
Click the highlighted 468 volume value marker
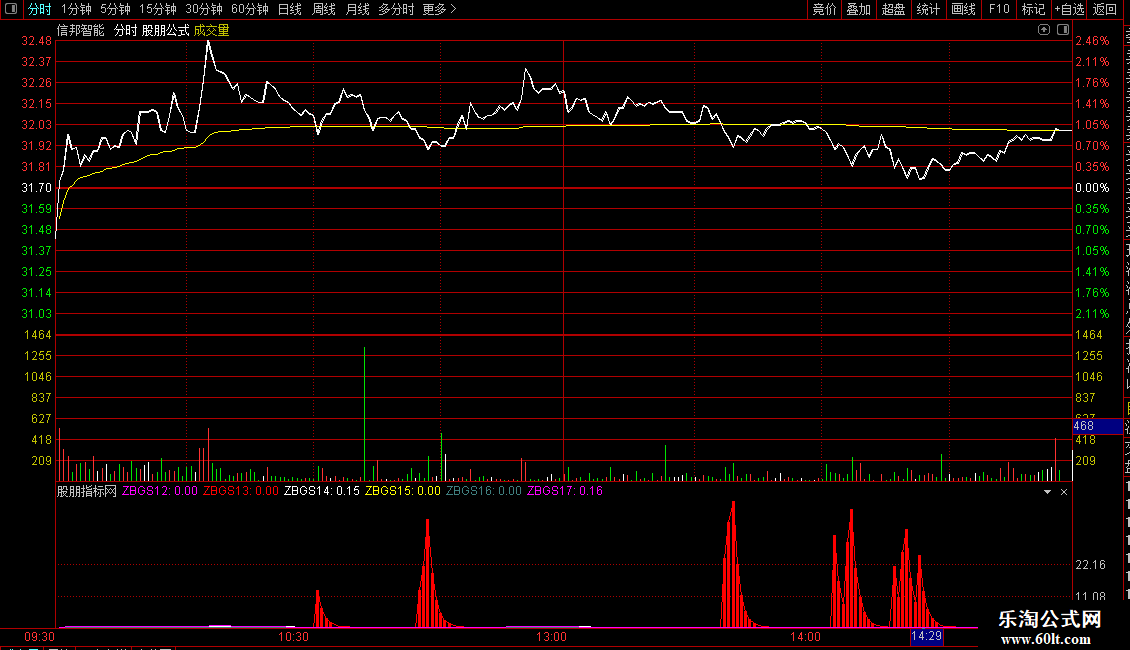[x=1098, y=426]
